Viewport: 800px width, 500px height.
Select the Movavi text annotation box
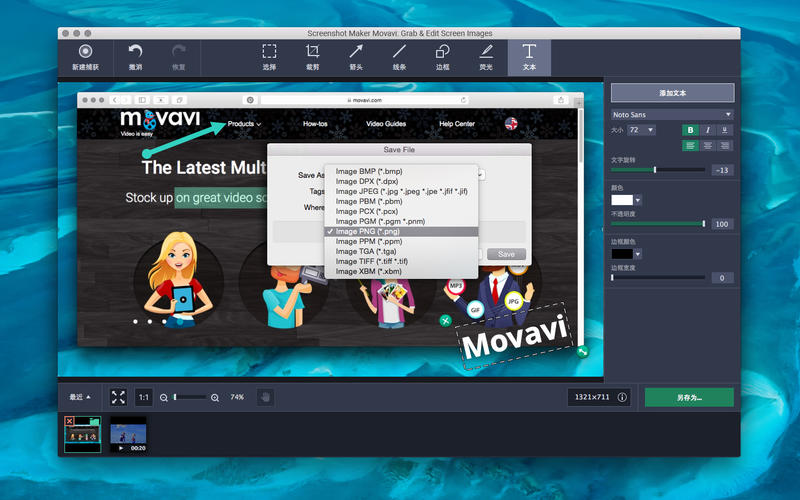tap(515, 336)
